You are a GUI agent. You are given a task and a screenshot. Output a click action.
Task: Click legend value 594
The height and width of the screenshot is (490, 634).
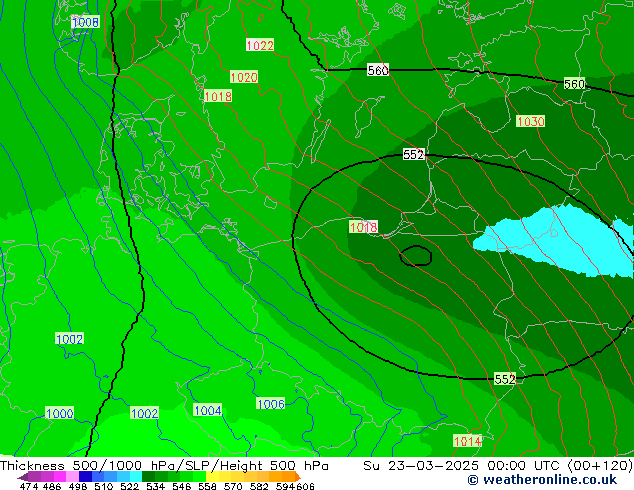tap(285, 486)
